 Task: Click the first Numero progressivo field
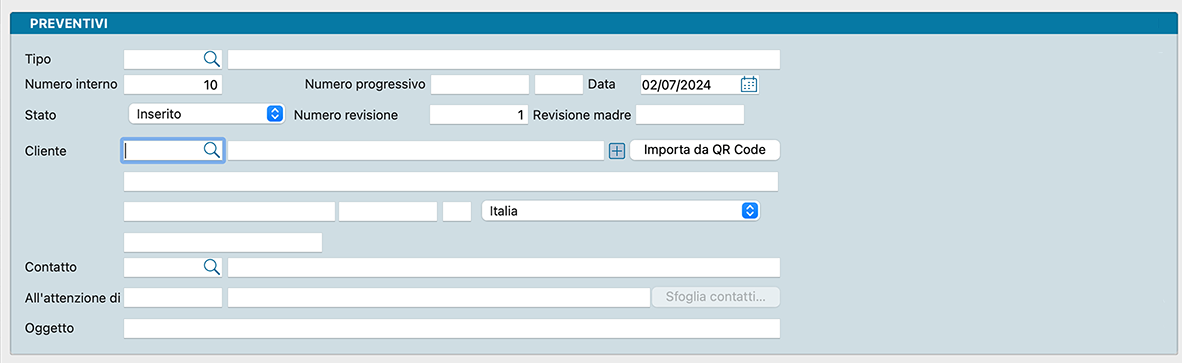pyautogui.click(x=480, y=84)
